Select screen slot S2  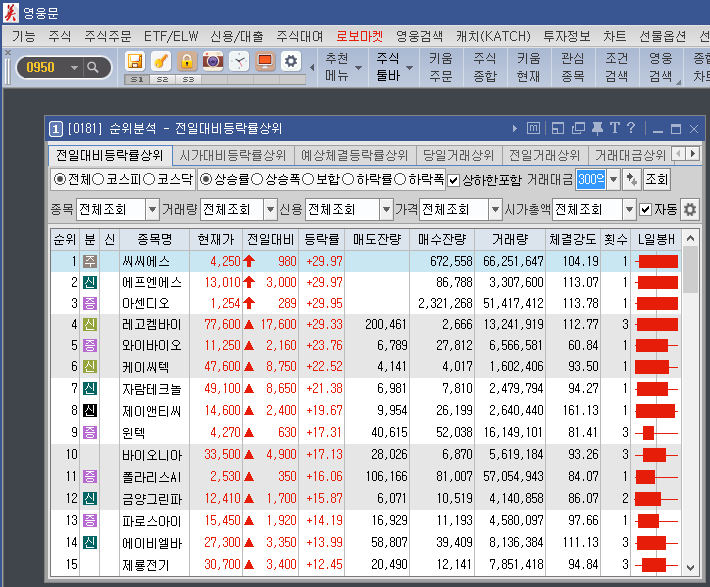coord(162,79)
